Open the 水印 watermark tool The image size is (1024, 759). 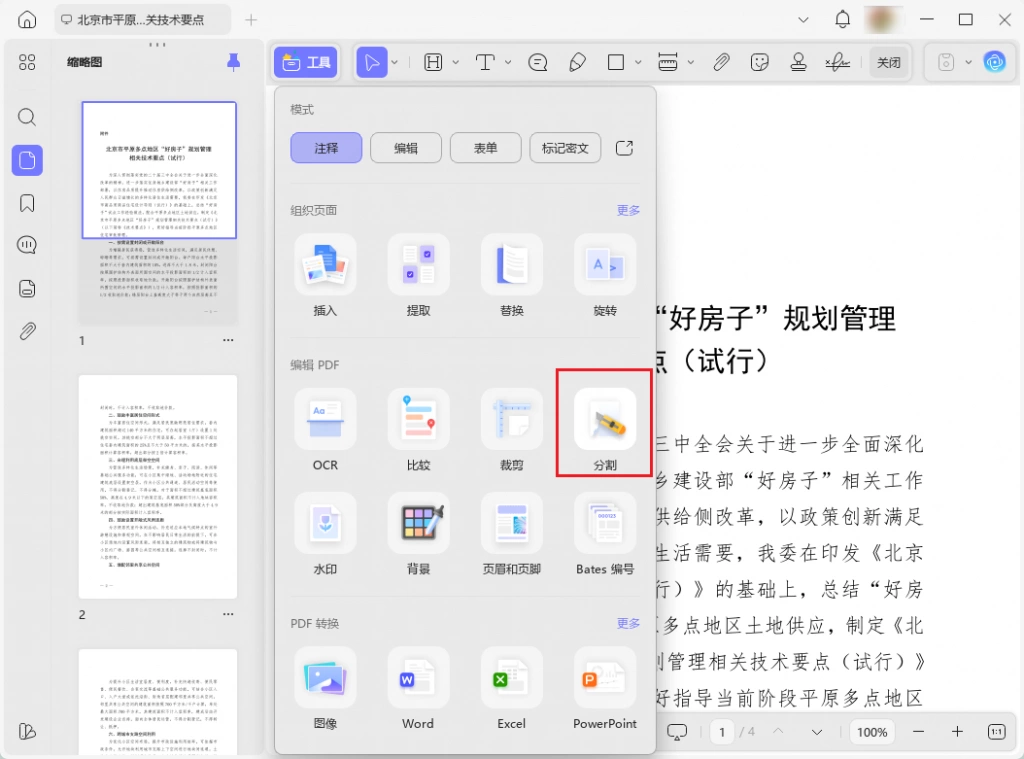click(x=325, y=523)
